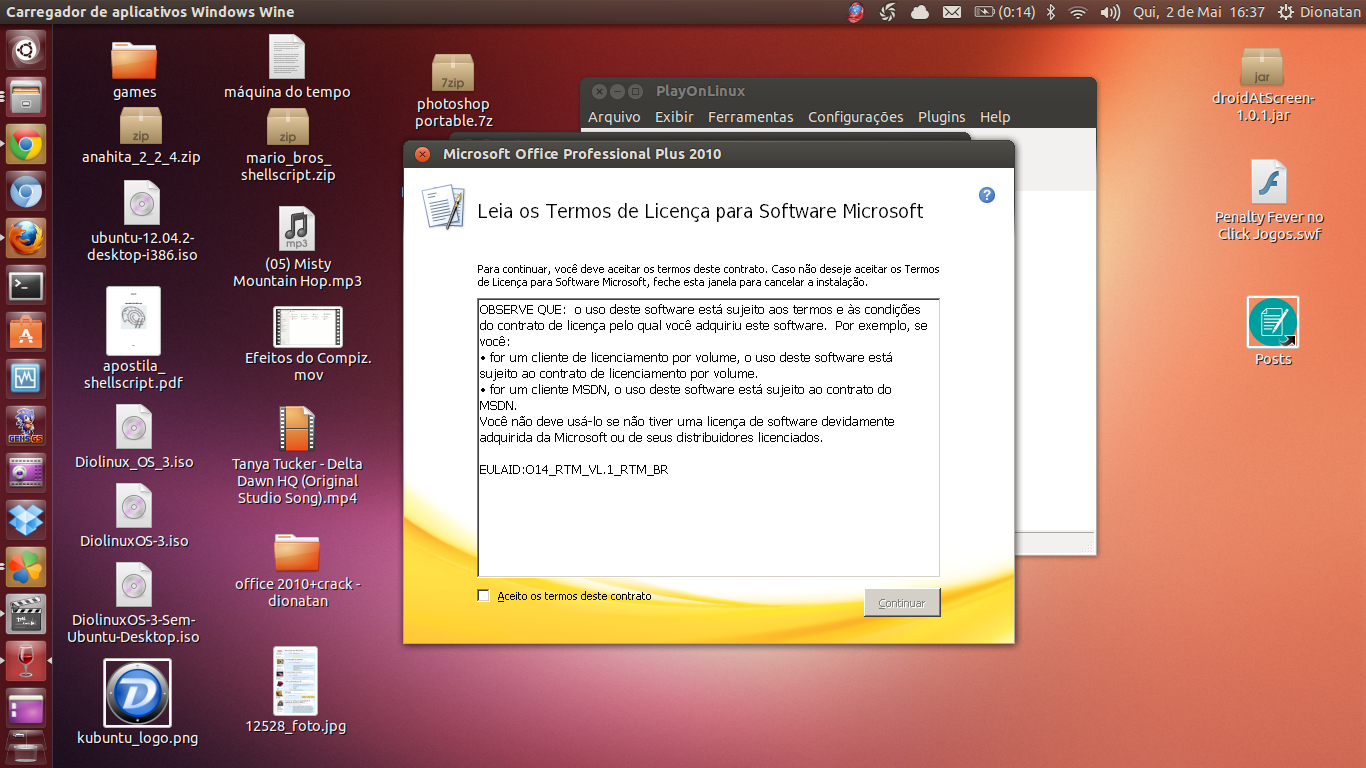Open the mail envelope indicator

coord(952,12)
